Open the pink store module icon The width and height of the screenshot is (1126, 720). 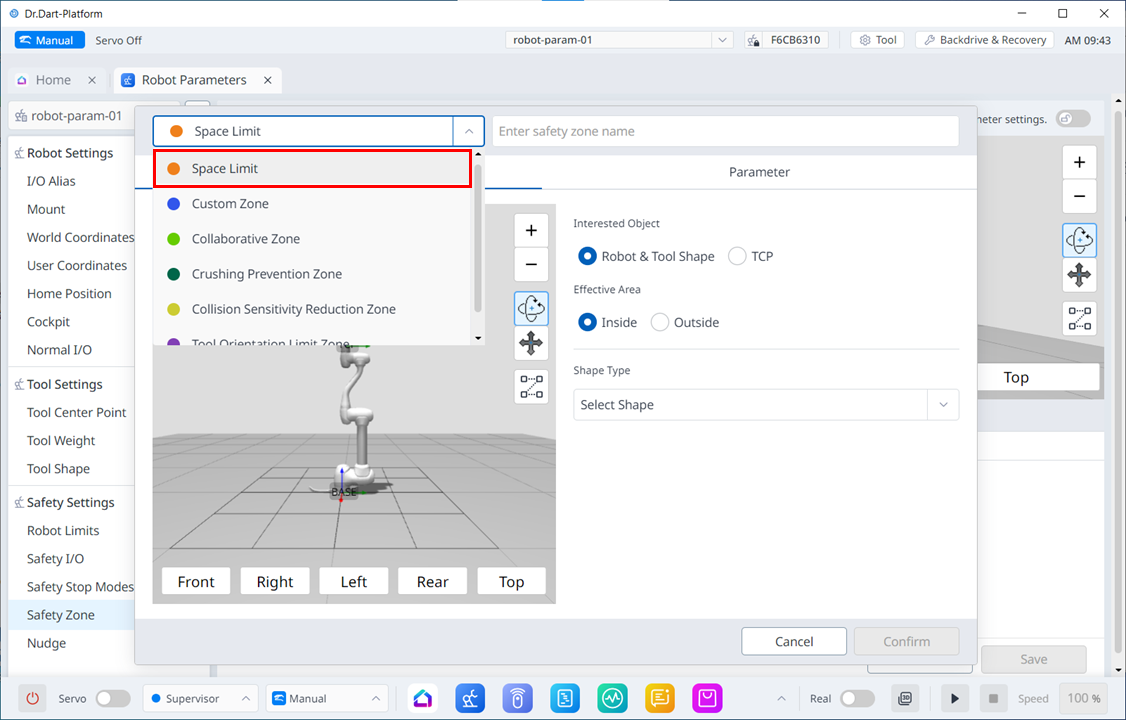(x=708, y=698)
